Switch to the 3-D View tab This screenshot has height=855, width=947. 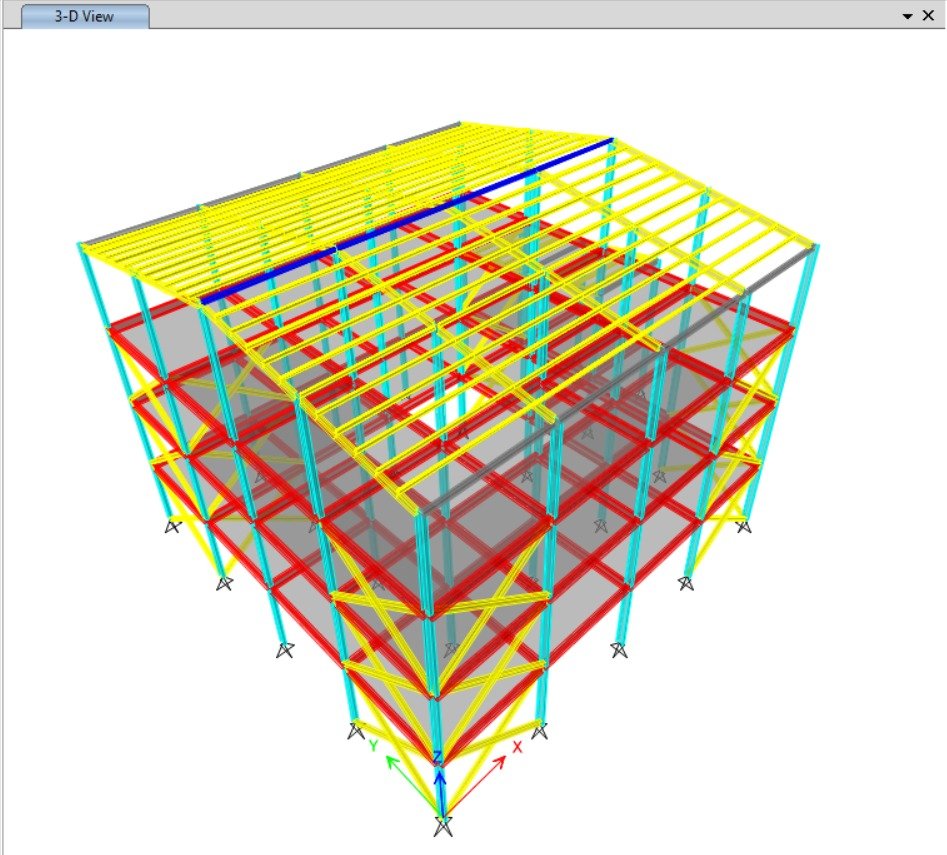point(85,17)
